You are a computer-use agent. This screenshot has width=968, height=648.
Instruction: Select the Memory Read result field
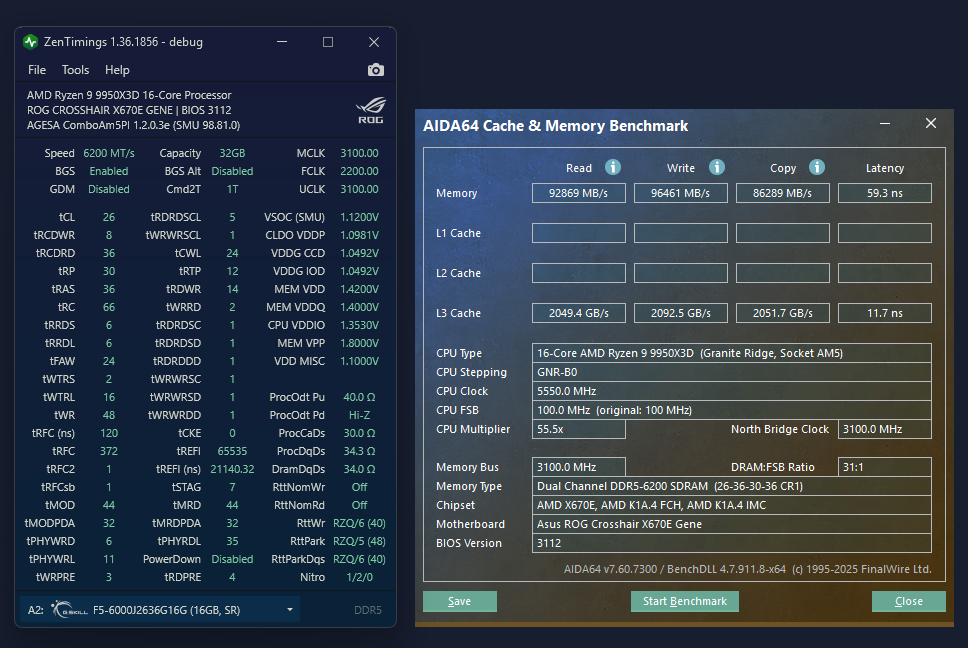click(578, 193)
